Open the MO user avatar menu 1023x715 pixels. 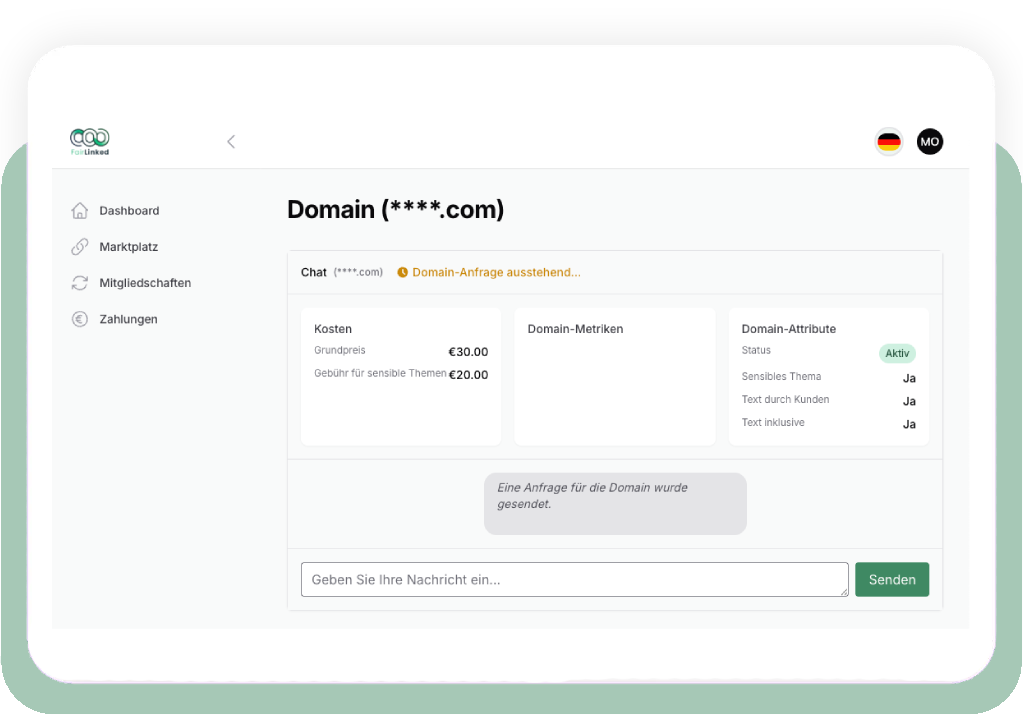pyautogui.click(x=930, y=142)
